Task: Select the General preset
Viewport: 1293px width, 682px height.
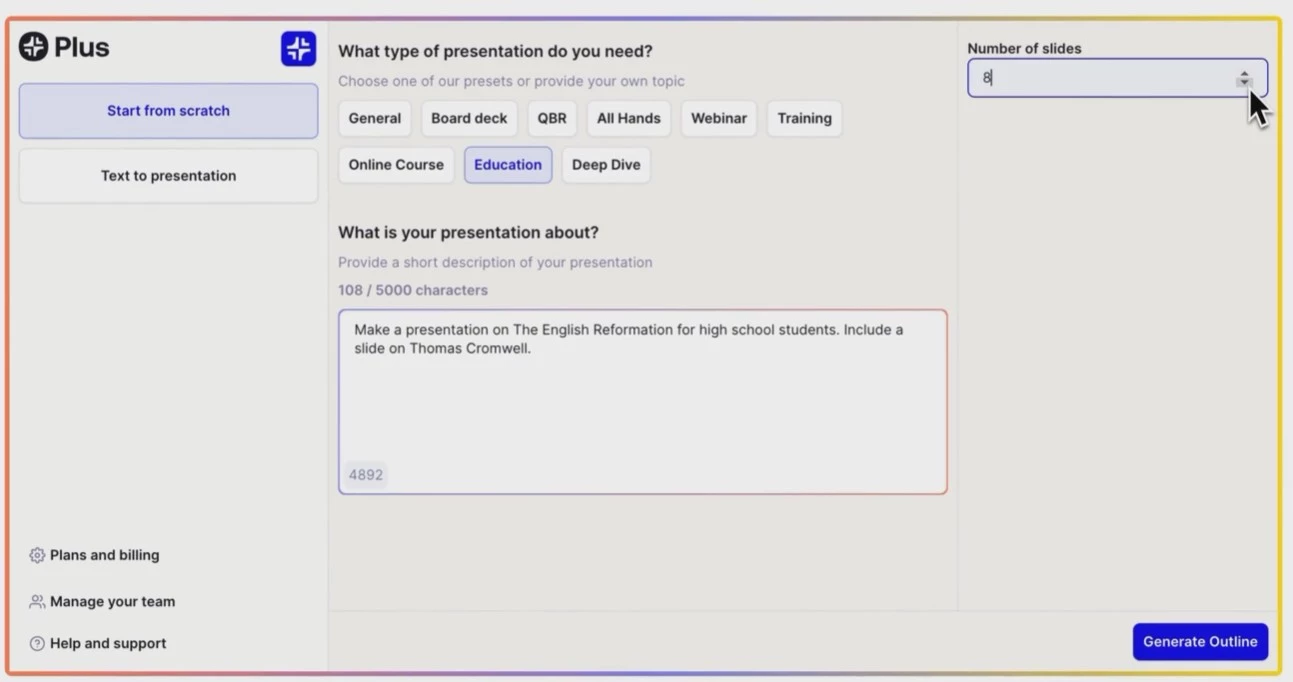Action: (375, 118)
